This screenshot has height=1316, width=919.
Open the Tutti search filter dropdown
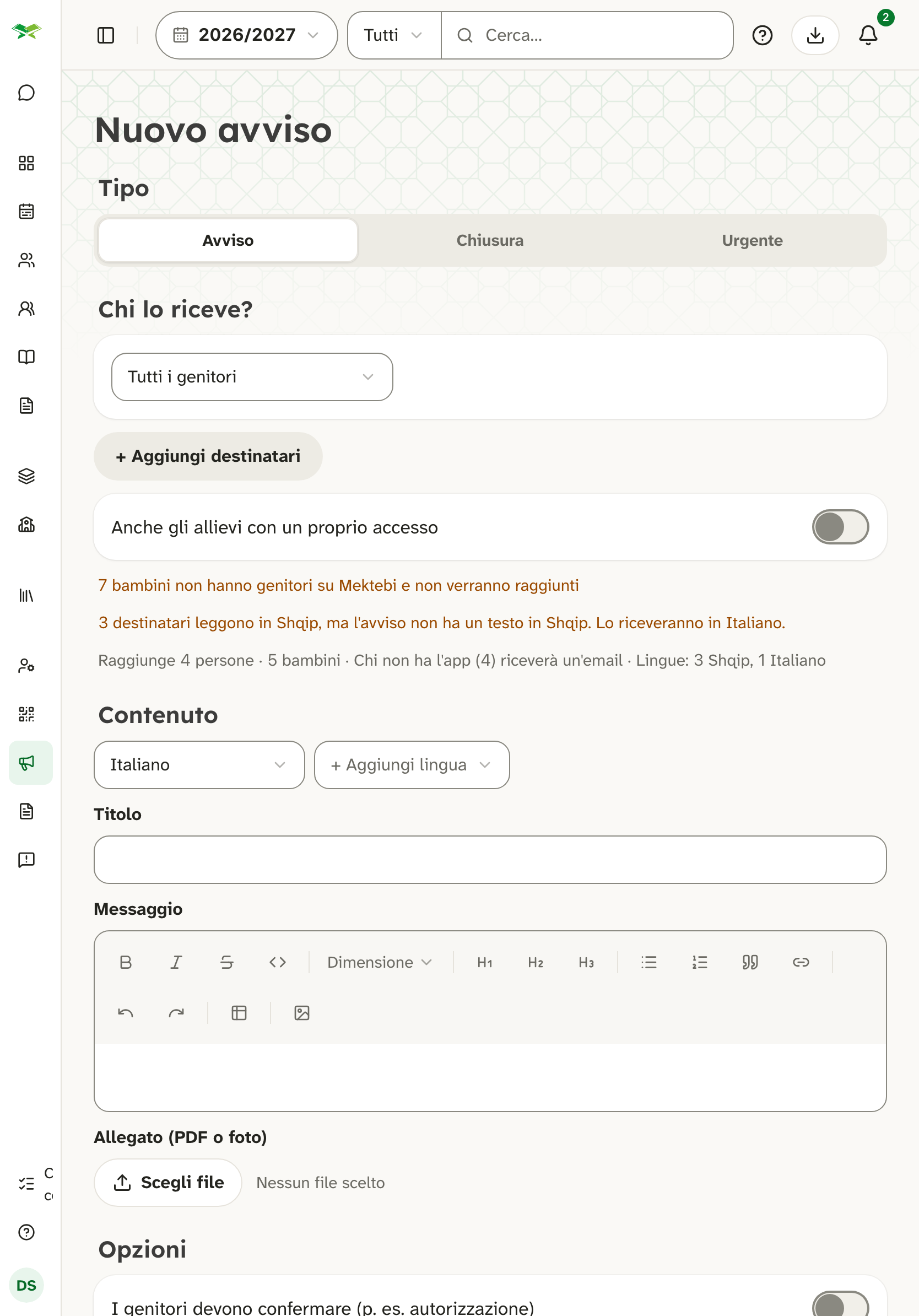pyautogui.click(x=394, y=35)
